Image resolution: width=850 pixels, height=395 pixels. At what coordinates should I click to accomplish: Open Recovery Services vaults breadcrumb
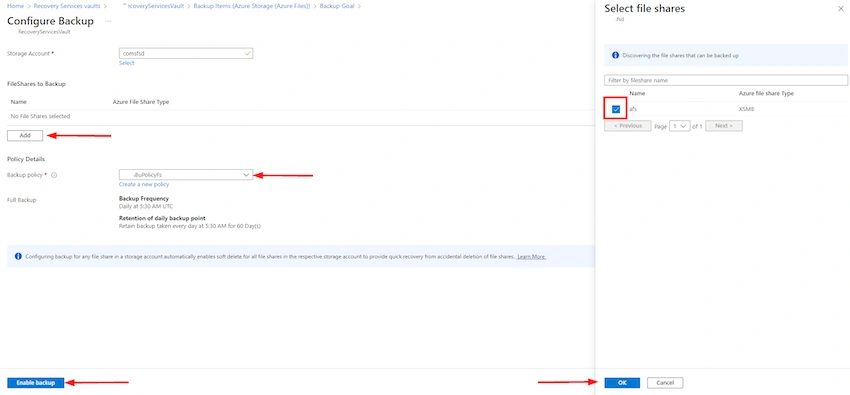coord(67,6)
